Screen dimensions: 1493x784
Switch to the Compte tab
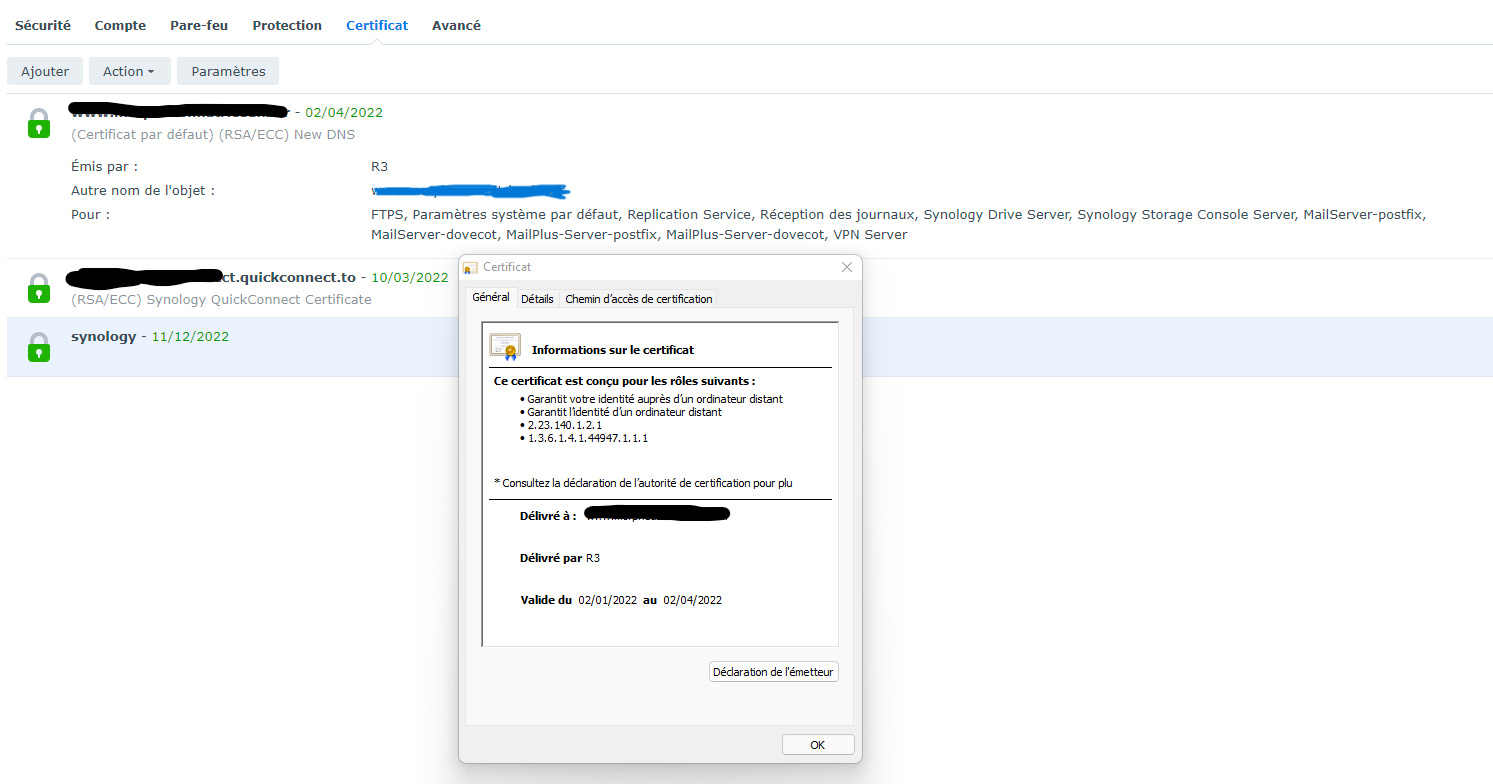pyautogui.click(x=120, y=26)
